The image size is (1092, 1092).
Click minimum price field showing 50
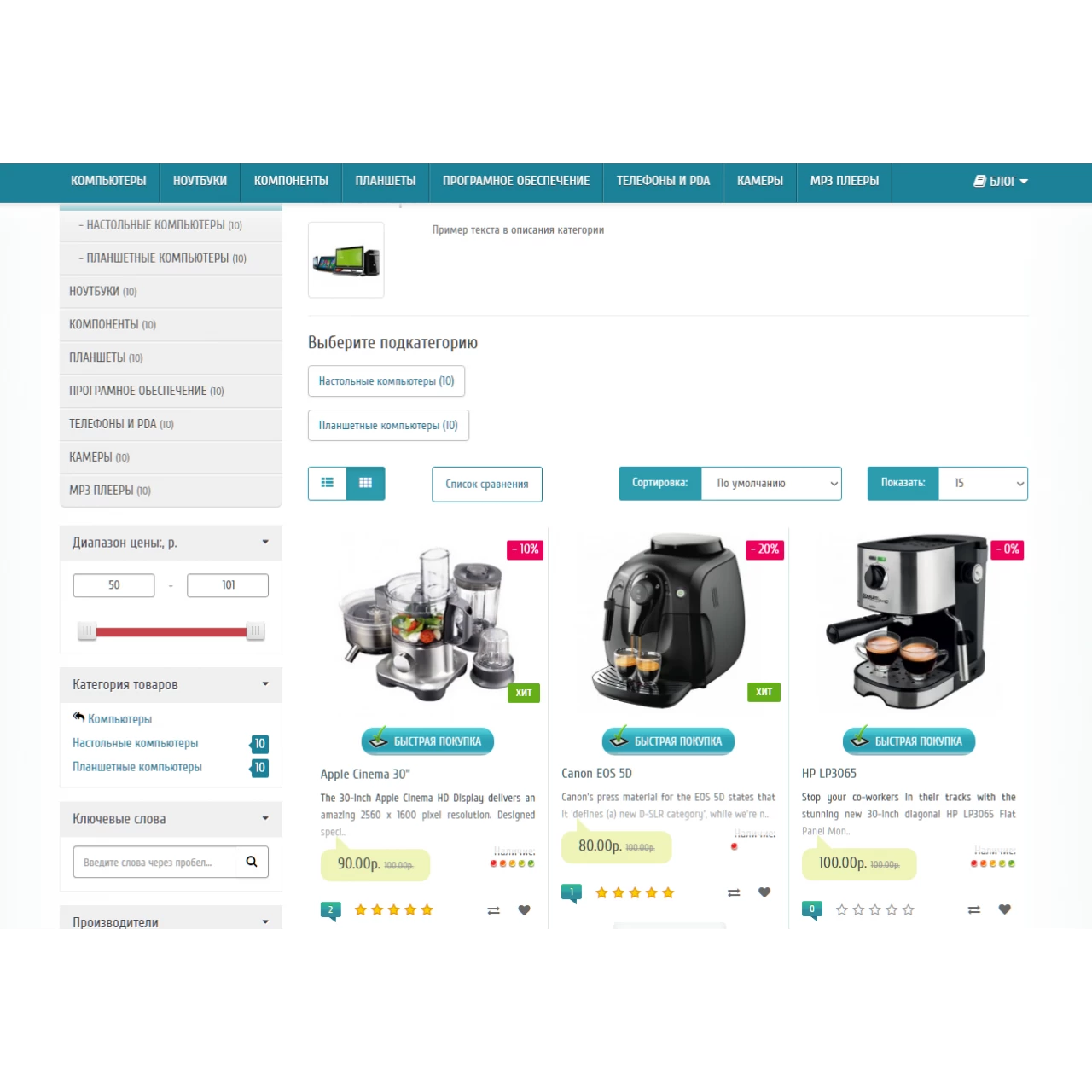pyautogui.click(x=114, y=585)
